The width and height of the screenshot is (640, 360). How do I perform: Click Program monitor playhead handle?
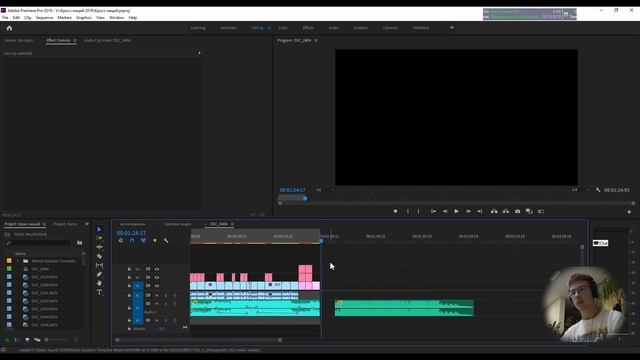(x=305, y=198)
